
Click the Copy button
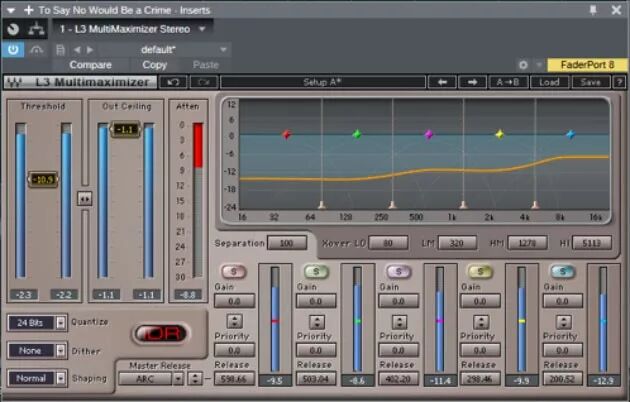point(154,65)
